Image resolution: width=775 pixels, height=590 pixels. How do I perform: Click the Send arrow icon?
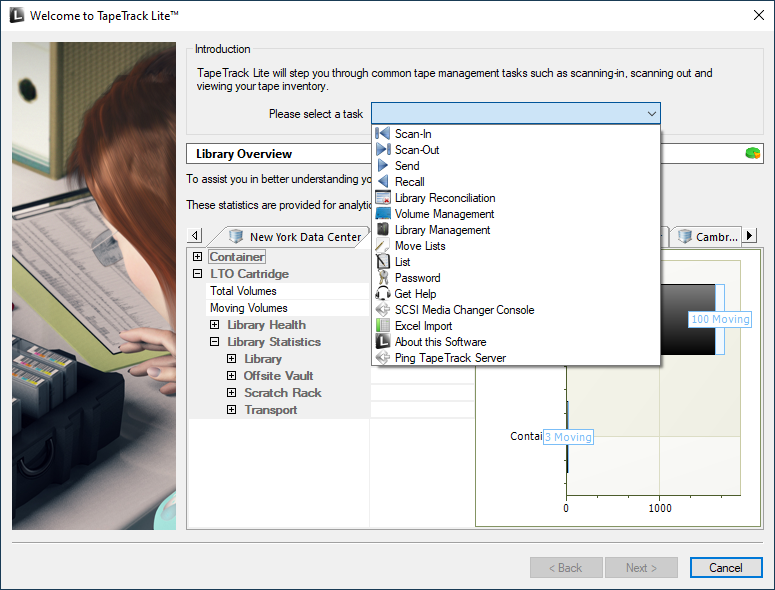[x=383, y=166]
